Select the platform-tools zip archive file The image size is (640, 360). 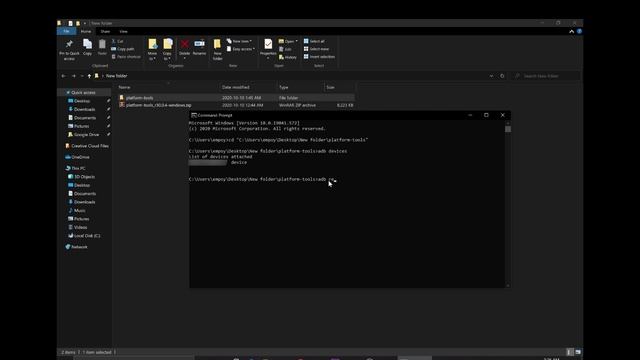236,105
